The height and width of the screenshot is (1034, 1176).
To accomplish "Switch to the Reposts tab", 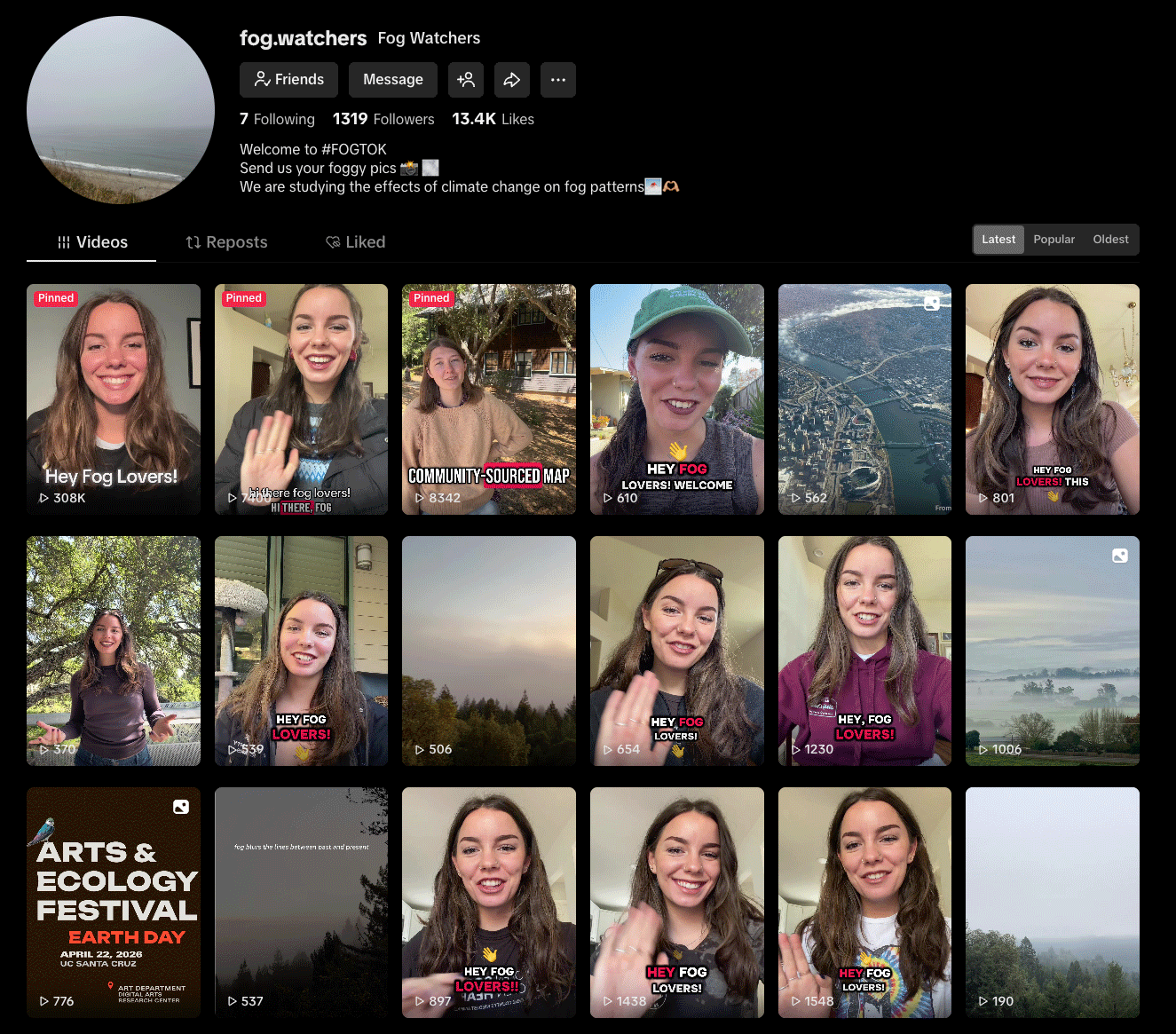I will pos(226,242).
